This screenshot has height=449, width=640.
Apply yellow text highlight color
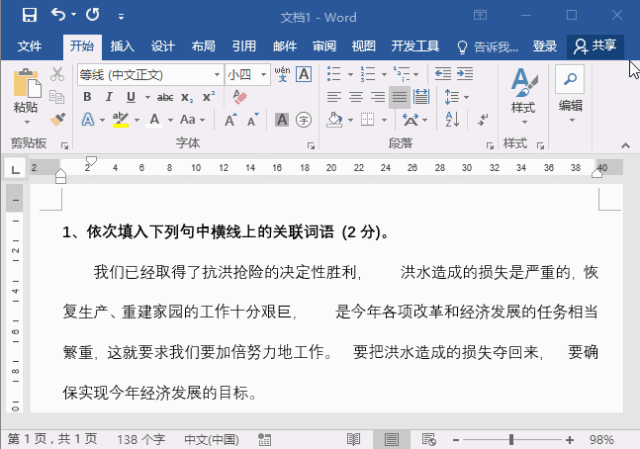(x=121, y=120)
